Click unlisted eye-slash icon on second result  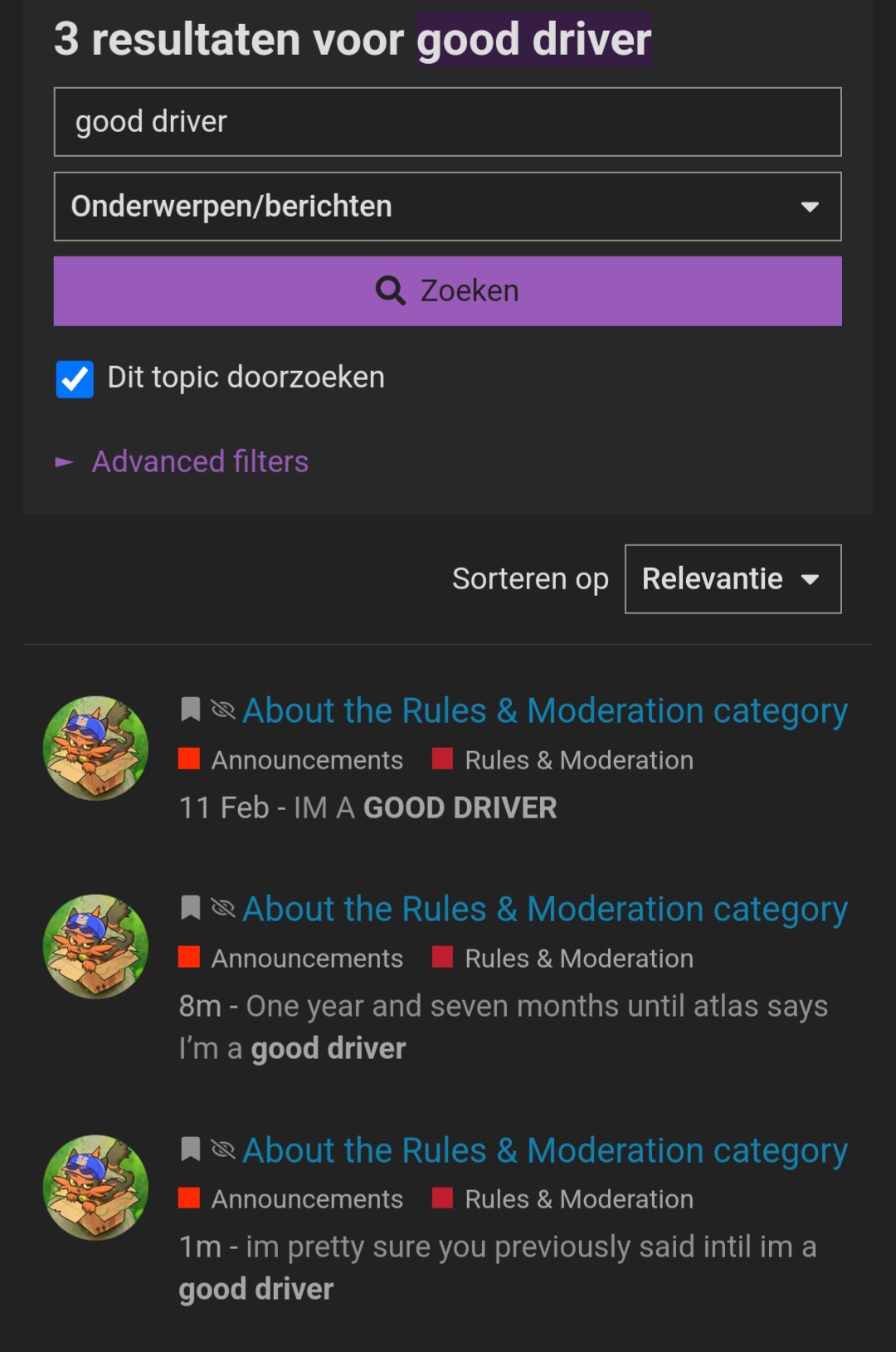(222, 908)
